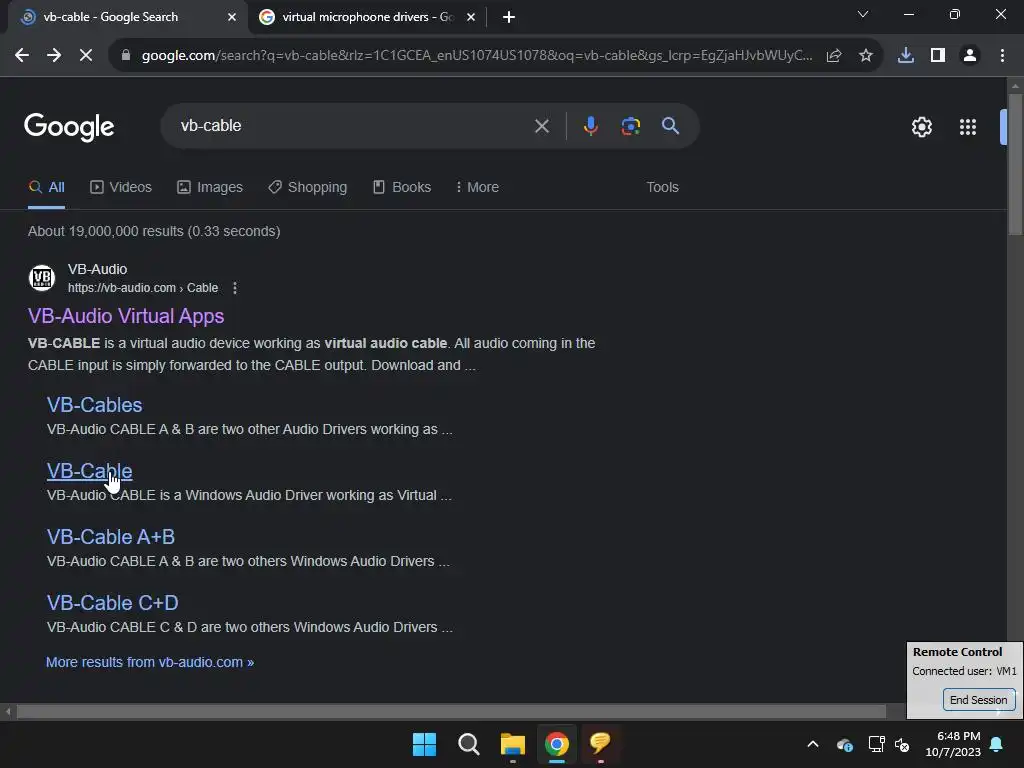The image size is (1024, 768).
Task: Expand the More search filters
Action: (x=477, y=187)
